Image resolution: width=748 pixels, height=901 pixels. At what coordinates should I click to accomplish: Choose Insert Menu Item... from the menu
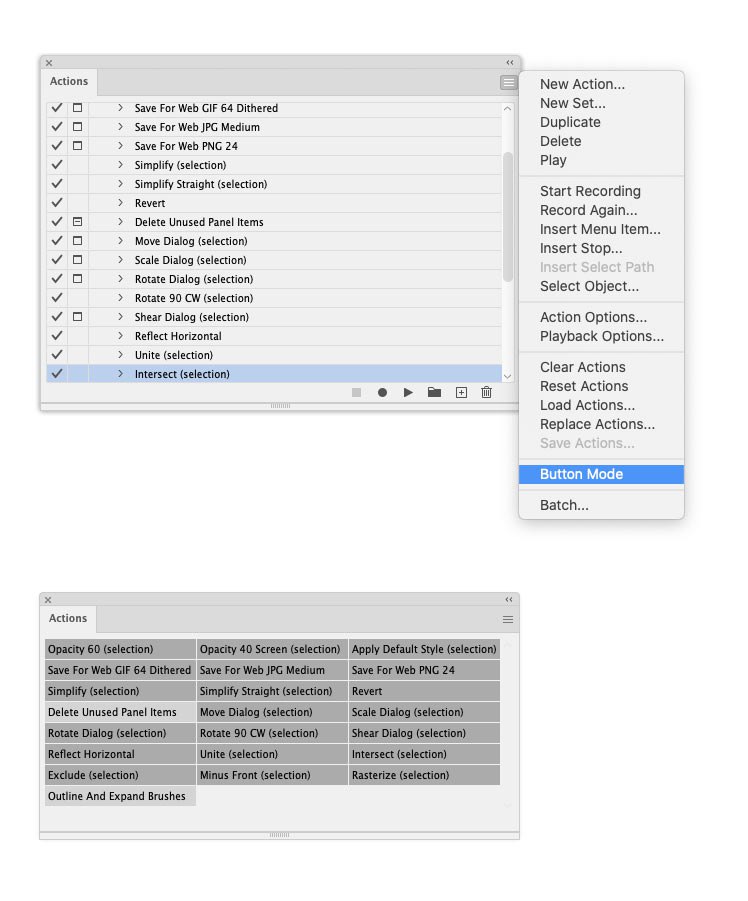pyautogui.click(x=601, y=229)
